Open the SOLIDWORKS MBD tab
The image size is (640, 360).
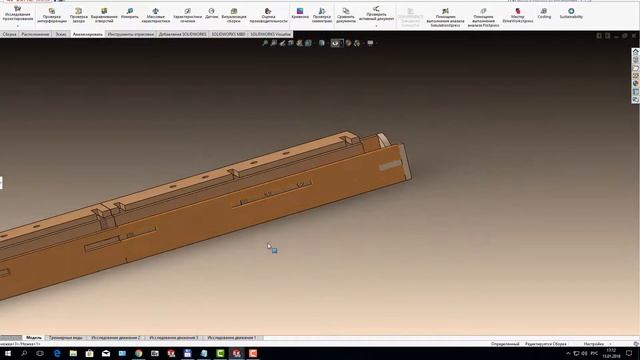[228, 34]
